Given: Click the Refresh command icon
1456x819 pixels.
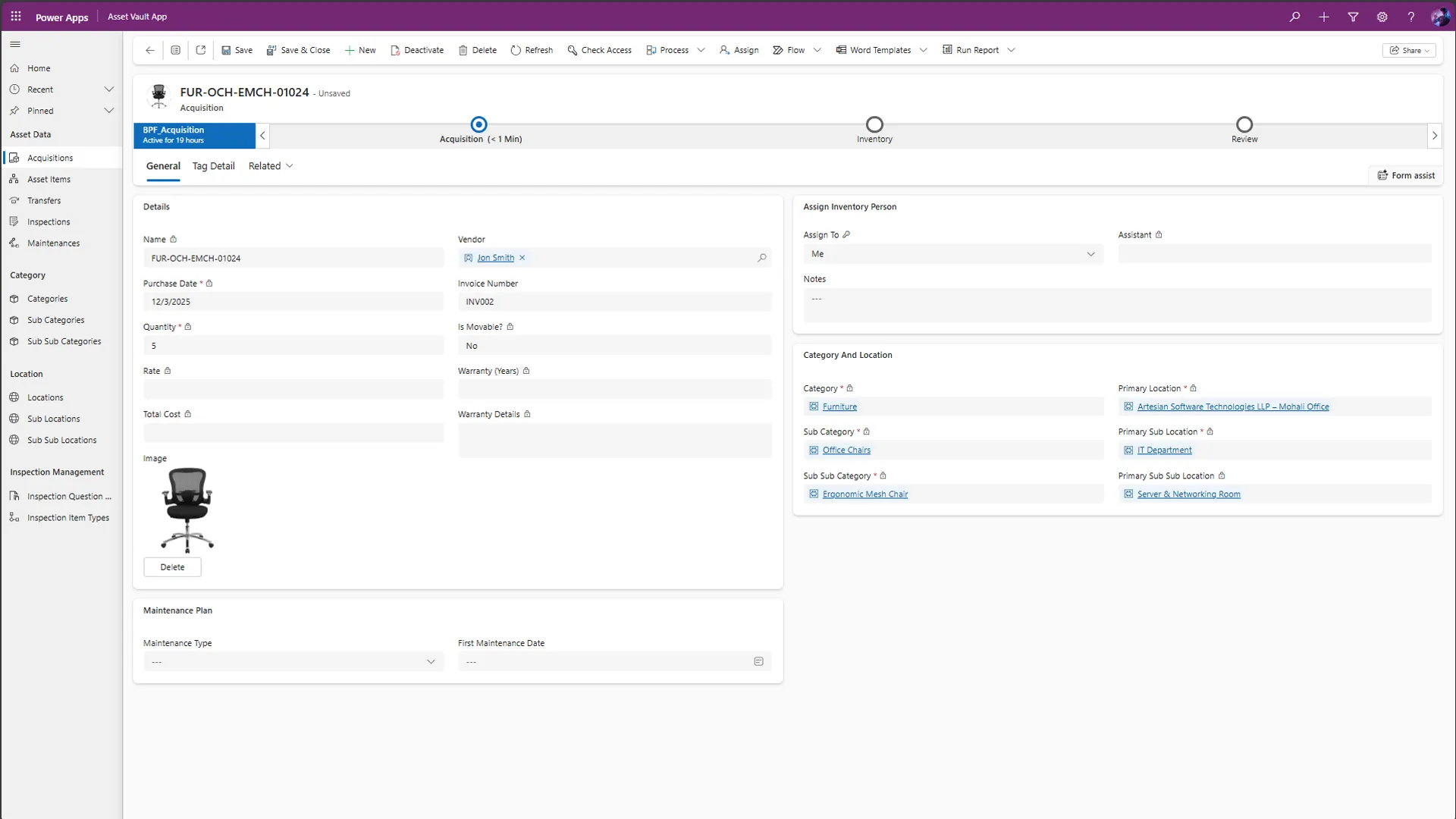Looking at the screenshot, I should pos(516,50).
